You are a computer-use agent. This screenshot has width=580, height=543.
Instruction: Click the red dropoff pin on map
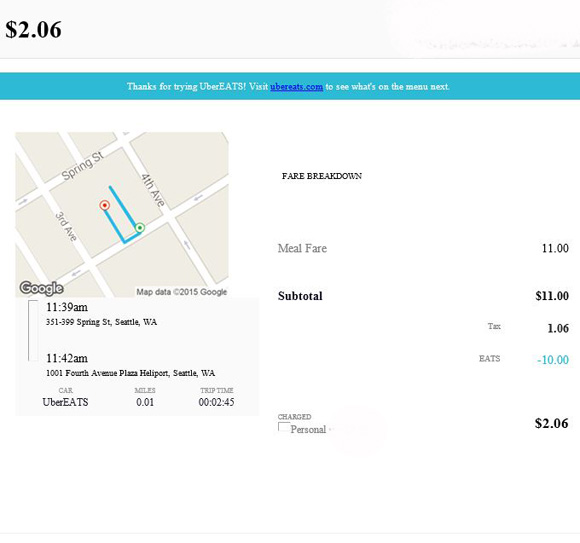tap(105, 205)
